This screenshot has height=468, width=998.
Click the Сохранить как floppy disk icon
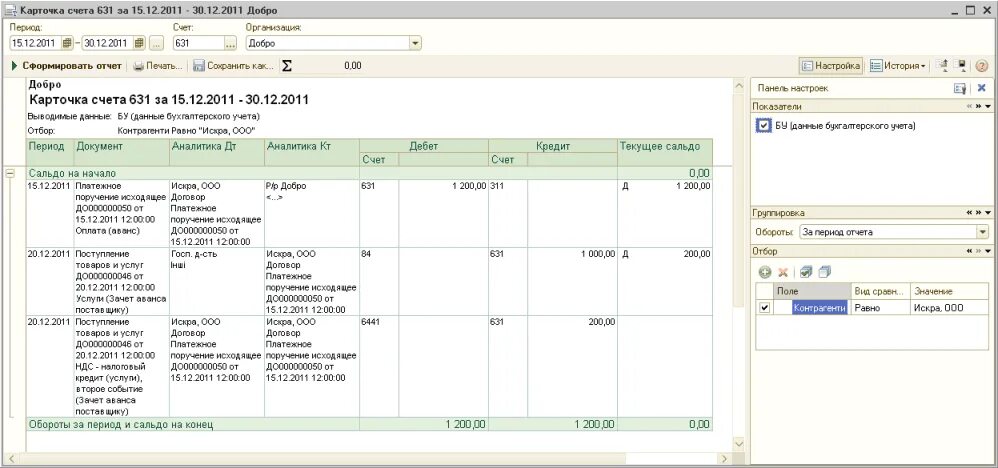coord(199,66)
